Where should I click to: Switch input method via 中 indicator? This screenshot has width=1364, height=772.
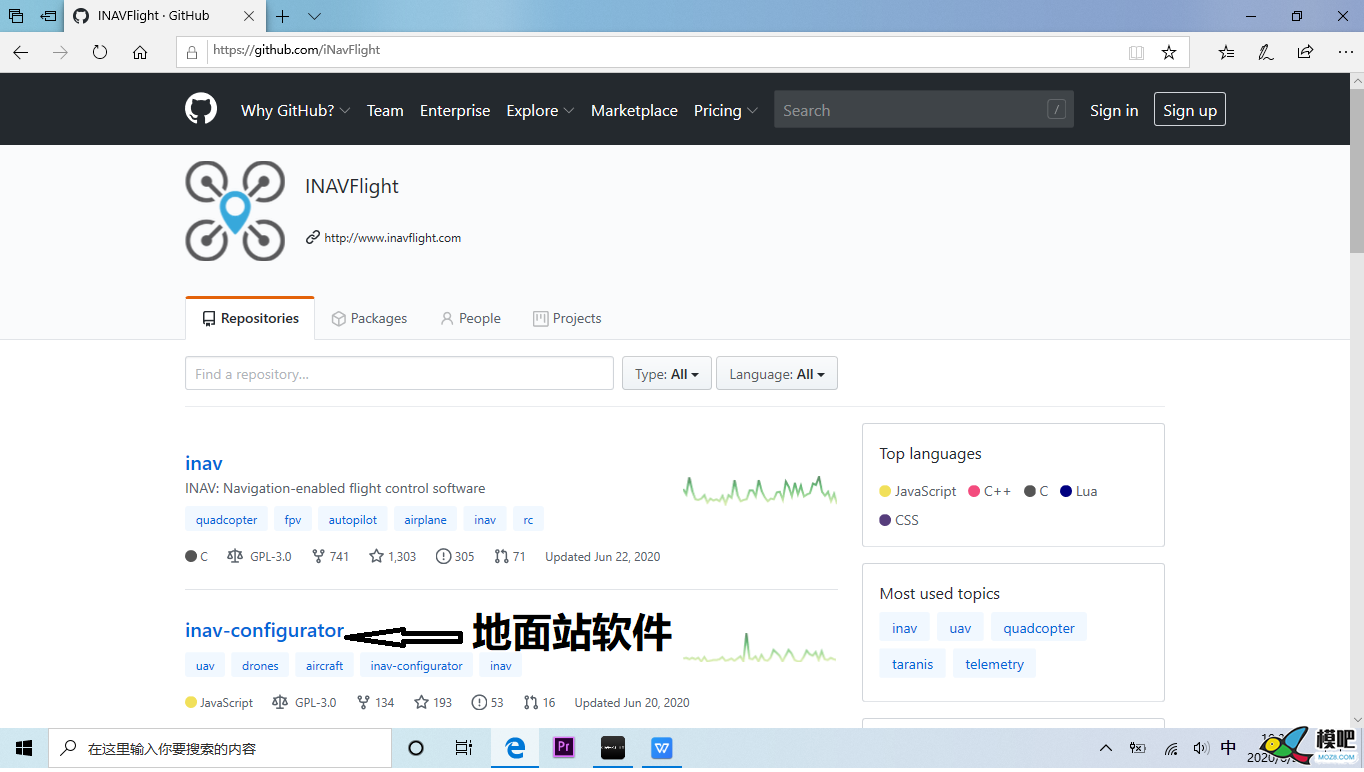click(x=1229, y=748)
